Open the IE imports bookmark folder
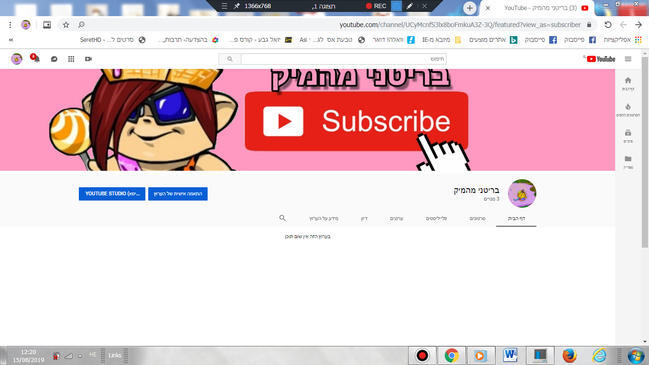 441,40
